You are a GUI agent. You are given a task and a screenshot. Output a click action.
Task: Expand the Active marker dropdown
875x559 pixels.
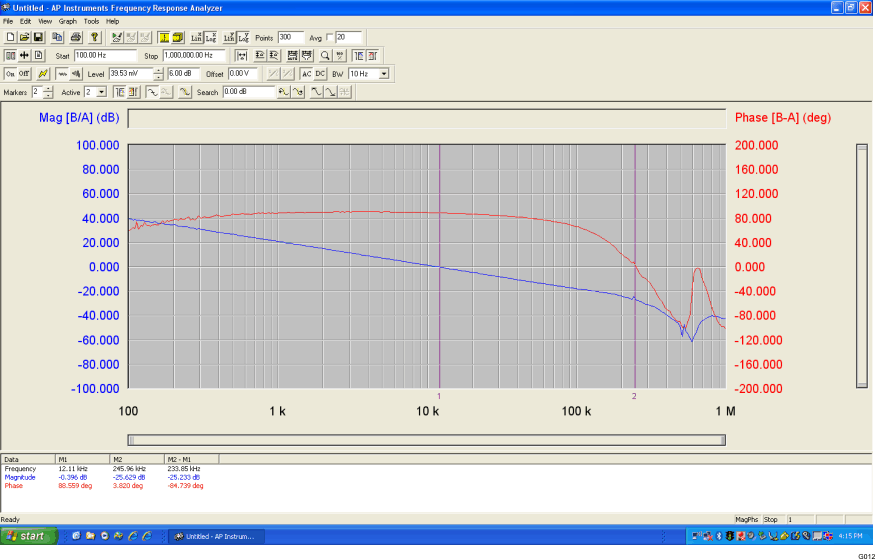click(100, 92)
